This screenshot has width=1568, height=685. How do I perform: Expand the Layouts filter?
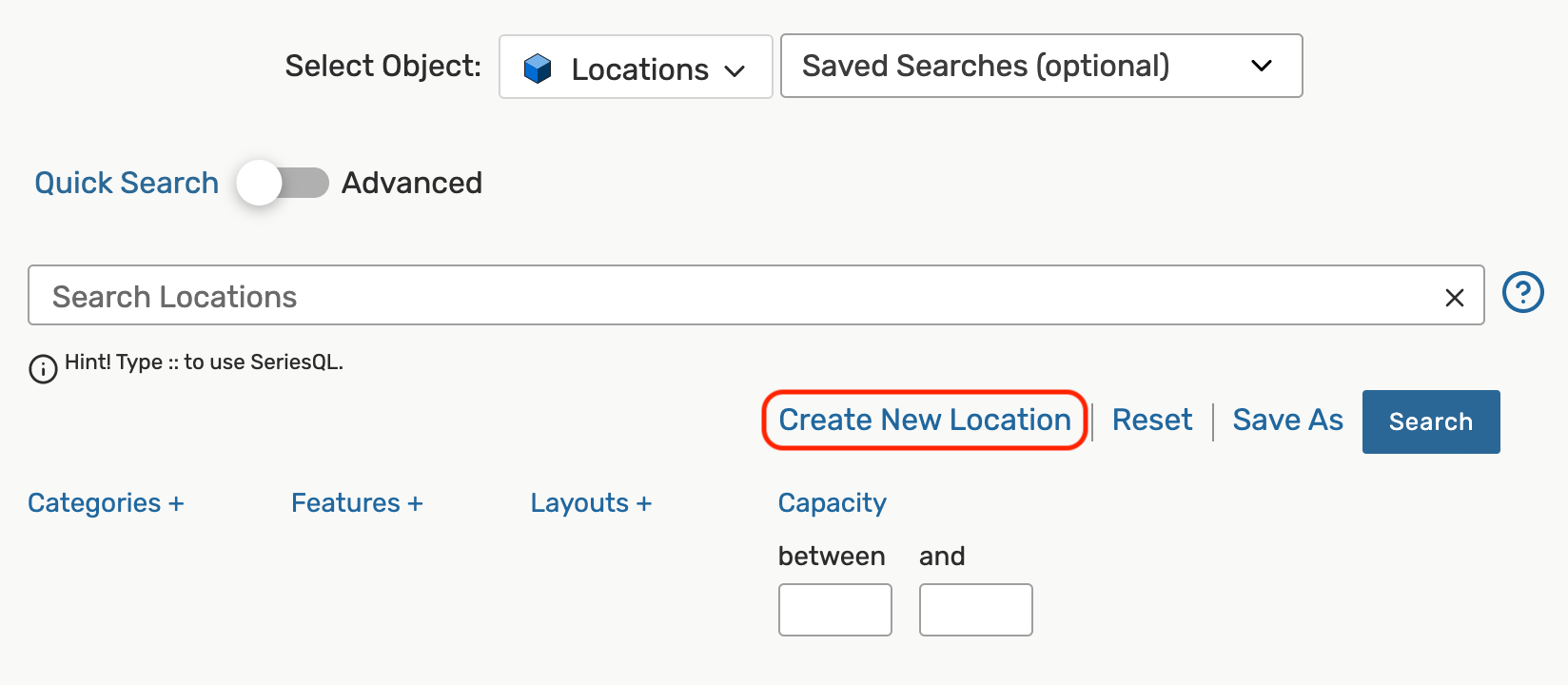coord(591,502)
